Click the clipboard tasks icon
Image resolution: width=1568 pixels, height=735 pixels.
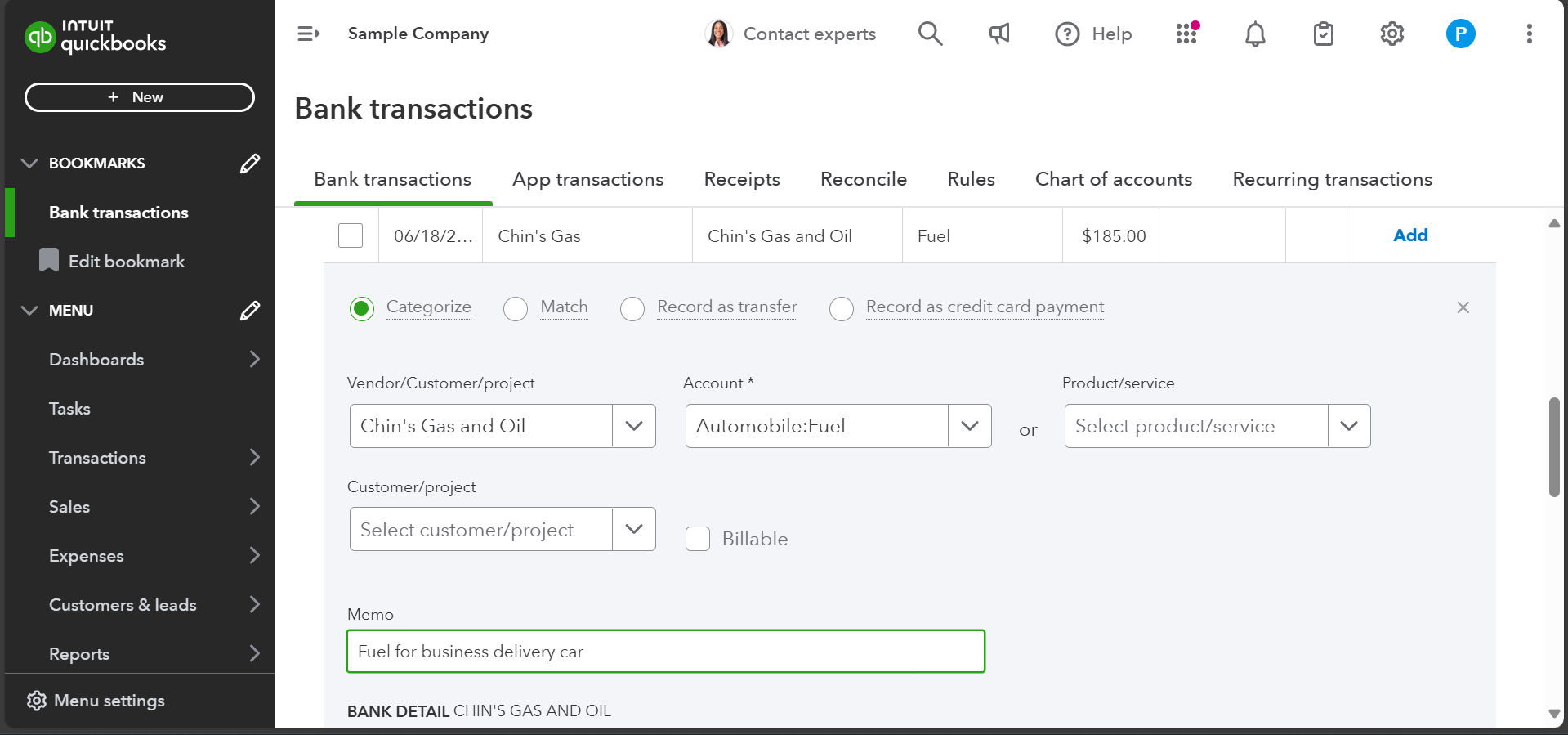(x=1323, y=34)
